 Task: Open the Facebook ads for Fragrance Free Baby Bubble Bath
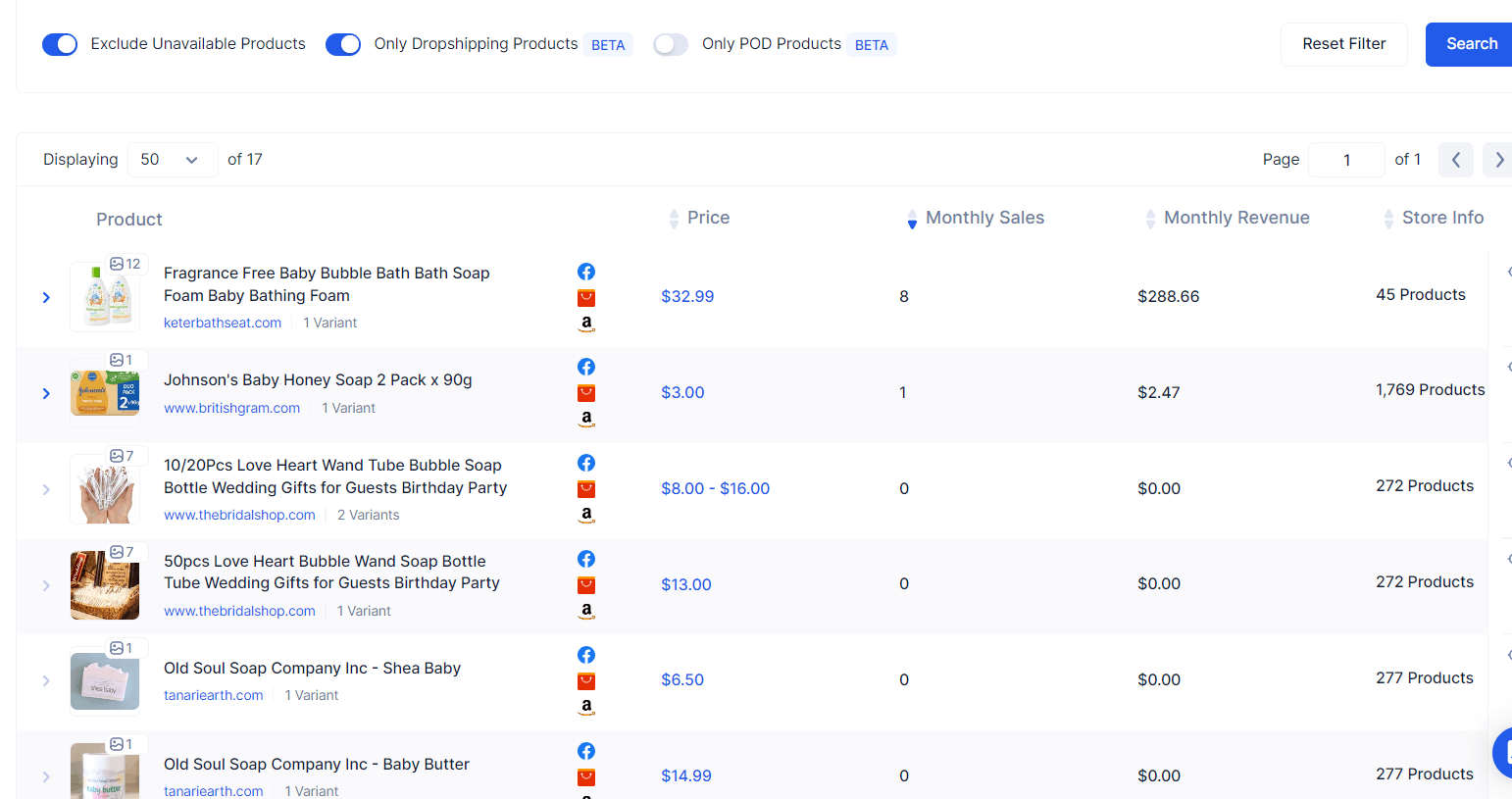click(x=585, y=272)
